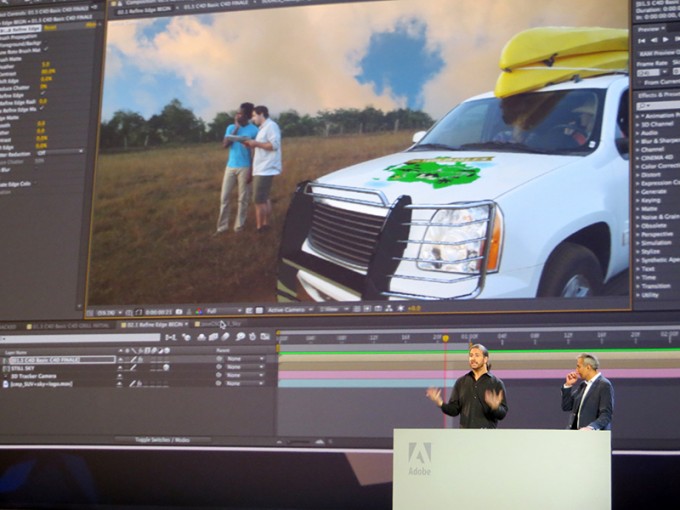680x510 pixels.
Task: Select the comp_SUV+sky+logo.mov layer
Action: point(41,384)
